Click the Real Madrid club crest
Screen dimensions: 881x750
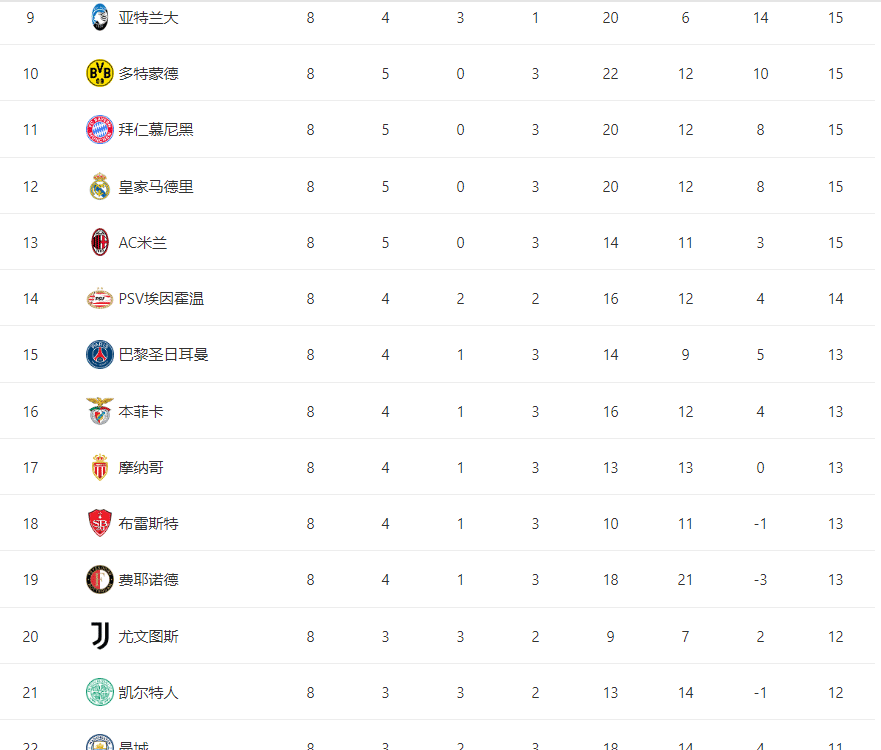[x=100, y=186]
